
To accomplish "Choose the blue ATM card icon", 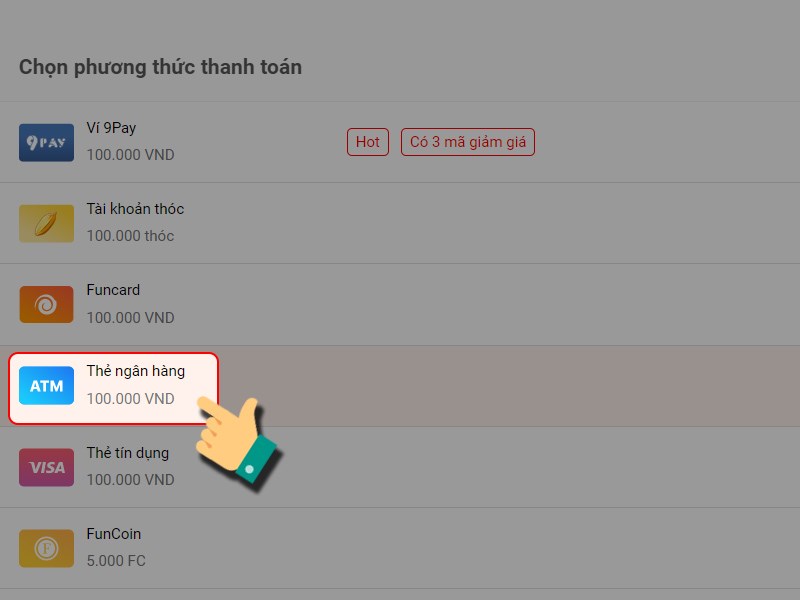I will [46, 386].
